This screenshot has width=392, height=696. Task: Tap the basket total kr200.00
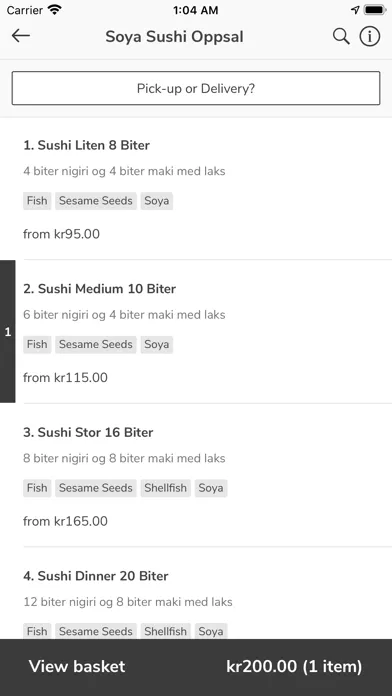[261, 667]
